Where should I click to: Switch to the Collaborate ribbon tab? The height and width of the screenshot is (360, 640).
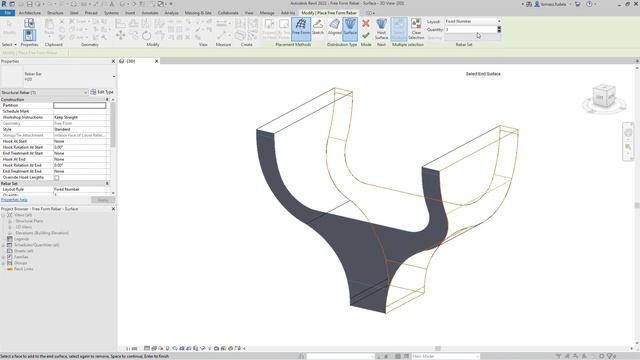(228, 13)
